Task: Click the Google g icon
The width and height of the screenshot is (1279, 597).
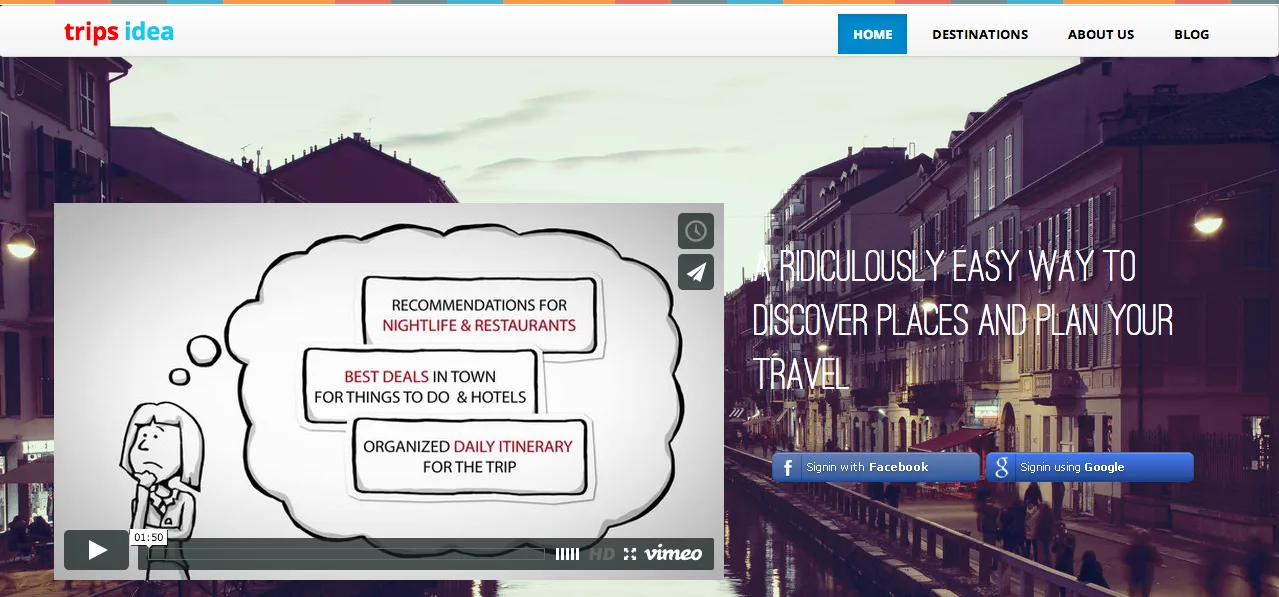Action: pyautogui.click(x=1001, y=467)
